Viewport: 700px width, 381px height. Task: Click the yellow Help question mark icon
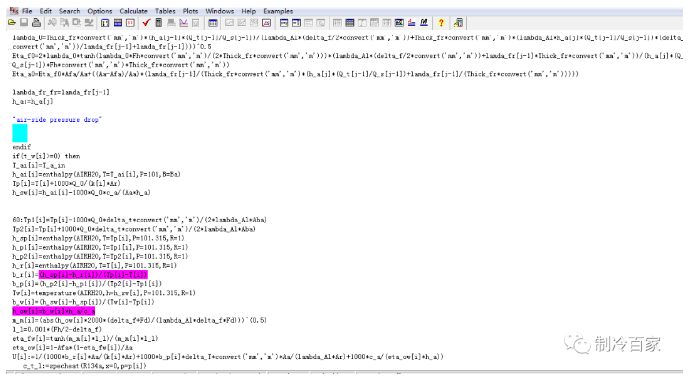tap(441, 22)
